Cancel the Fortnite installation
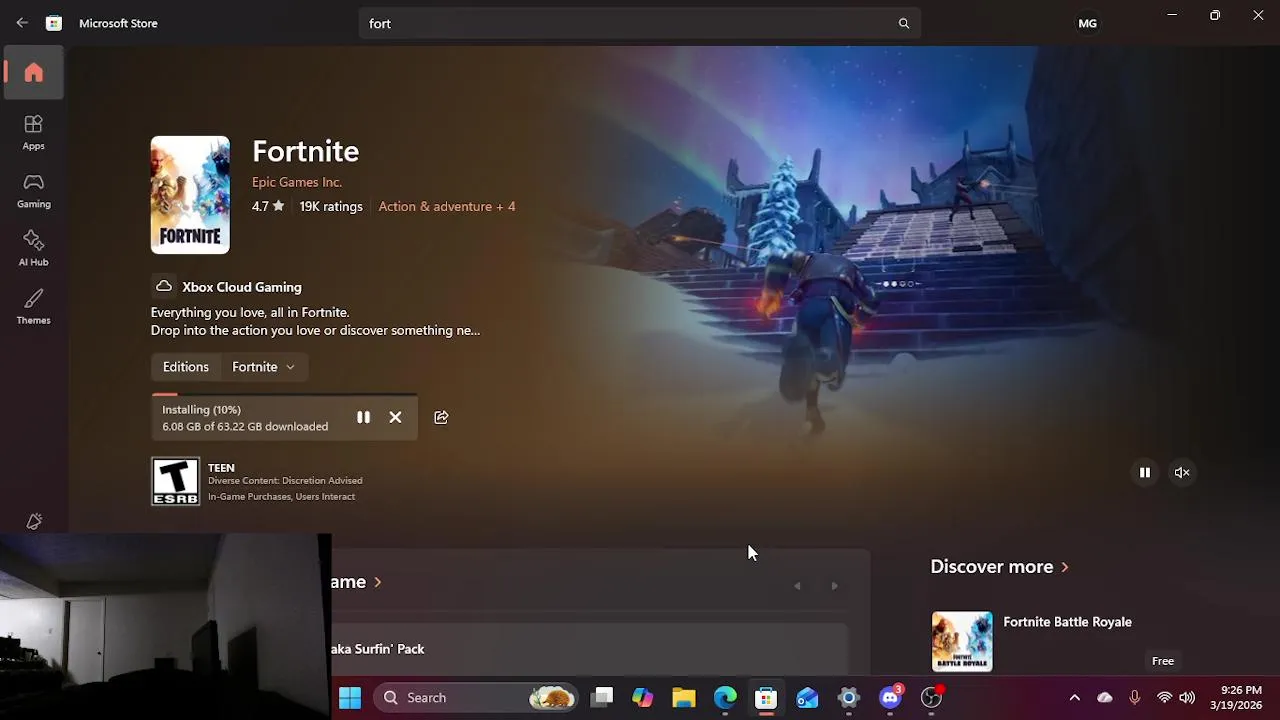The height and width of the screenshot is (720, 1280). coord(395,418)
